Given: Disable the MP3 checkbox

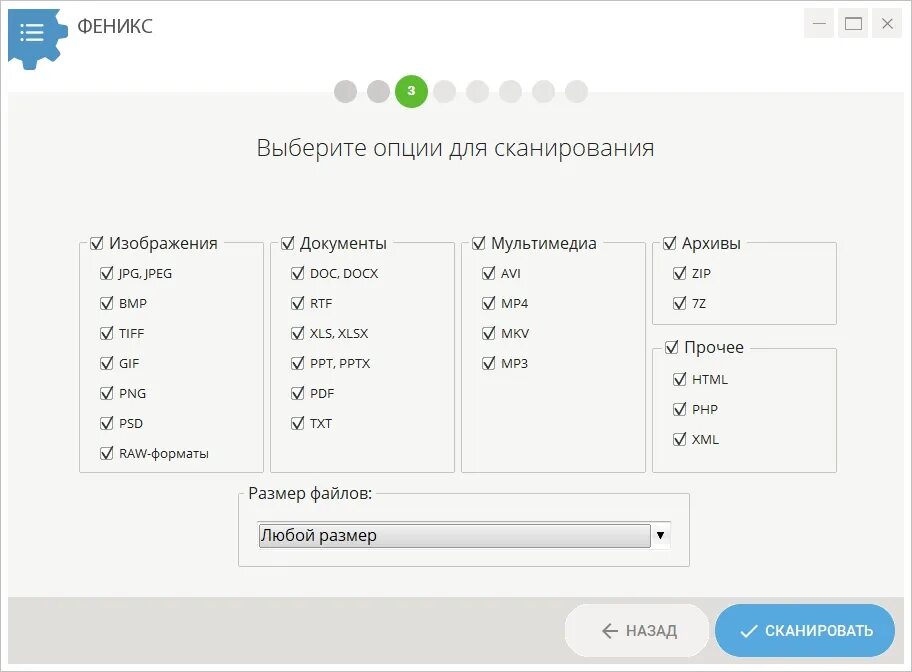Looking at the screenshot, I should (489, 364).
